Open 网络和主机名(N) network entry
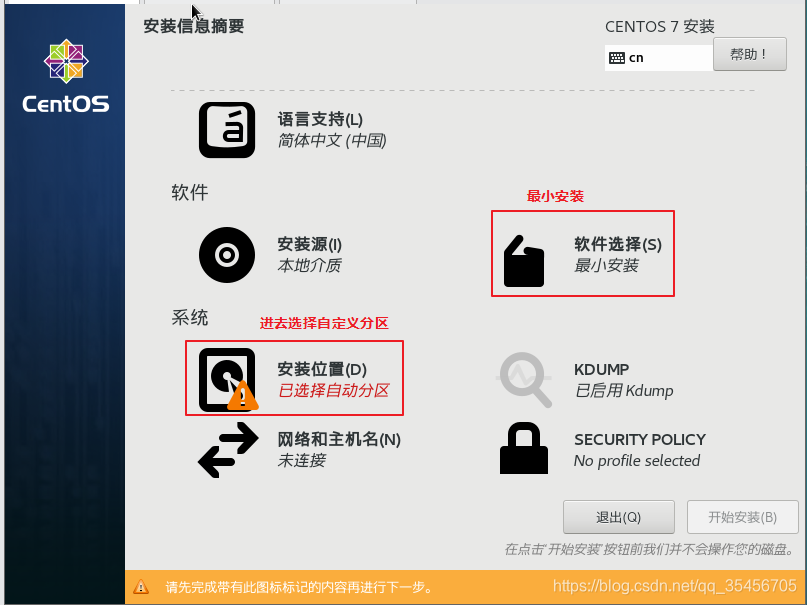This screenshot has width=807, height=605. (x=339, y=450)
